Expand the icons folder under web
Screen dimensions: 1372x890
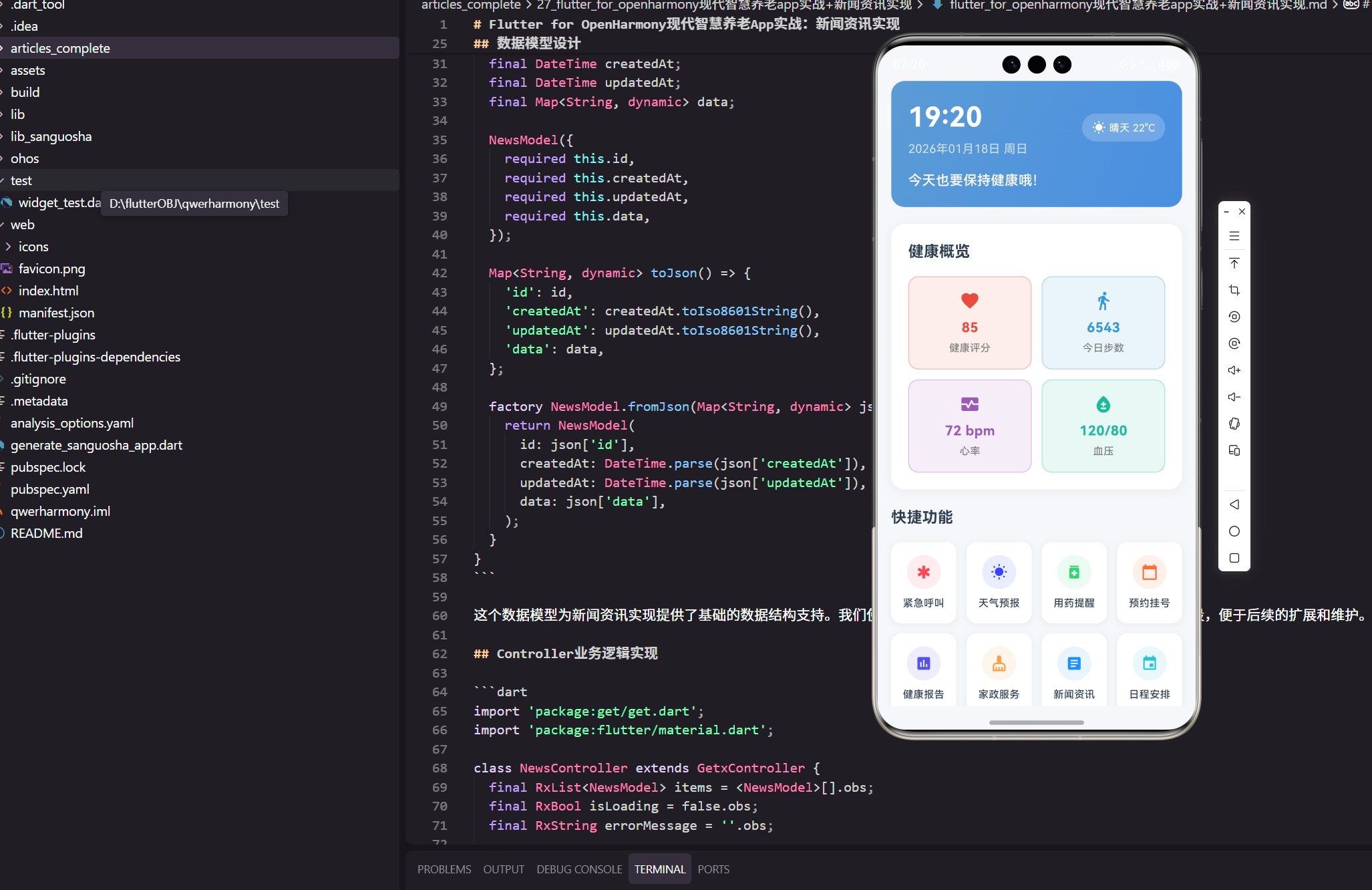click(33, 247)
